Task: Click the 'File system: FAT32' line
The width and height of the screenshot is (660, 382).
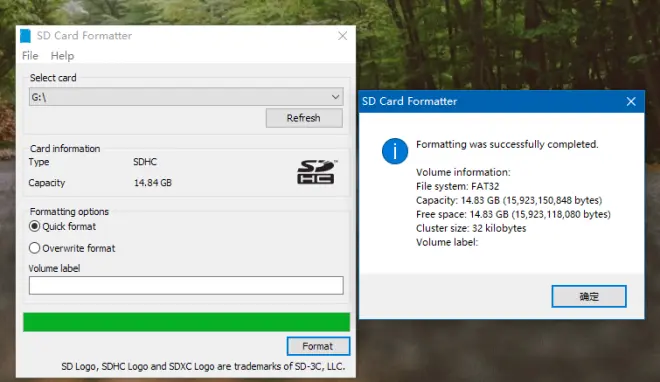Action: (458, 186)
